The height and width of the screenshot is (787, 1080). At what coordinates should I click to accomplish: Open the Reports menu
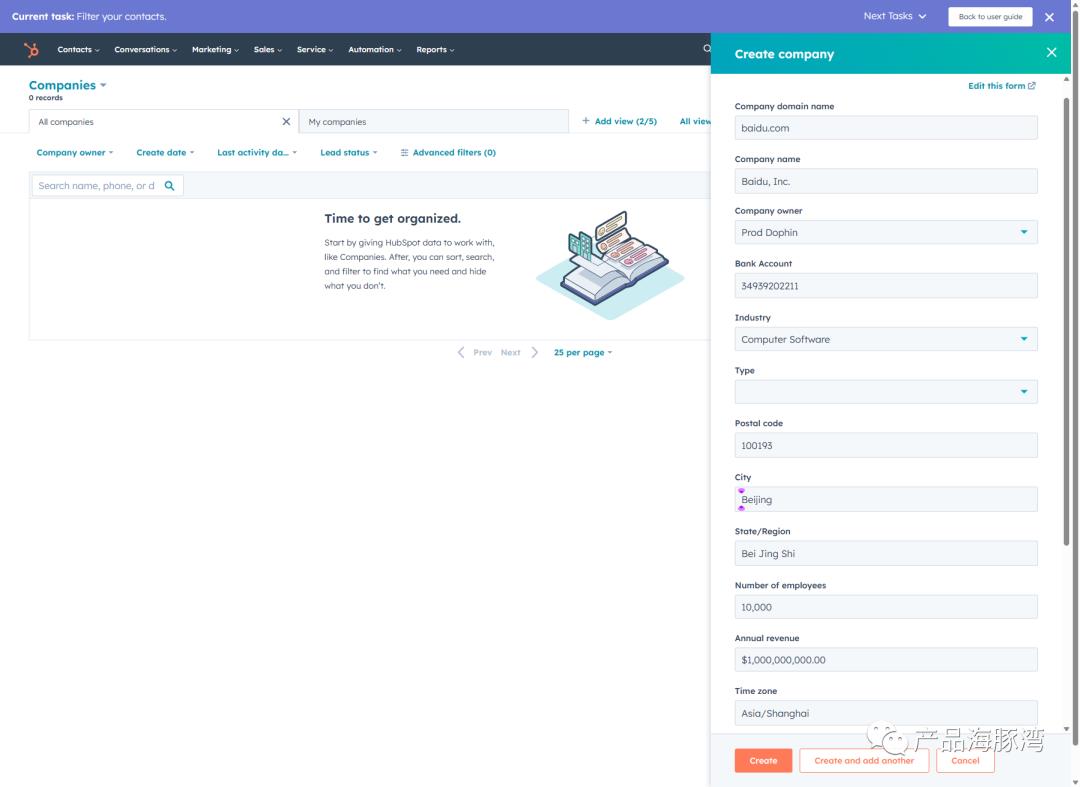435,50
